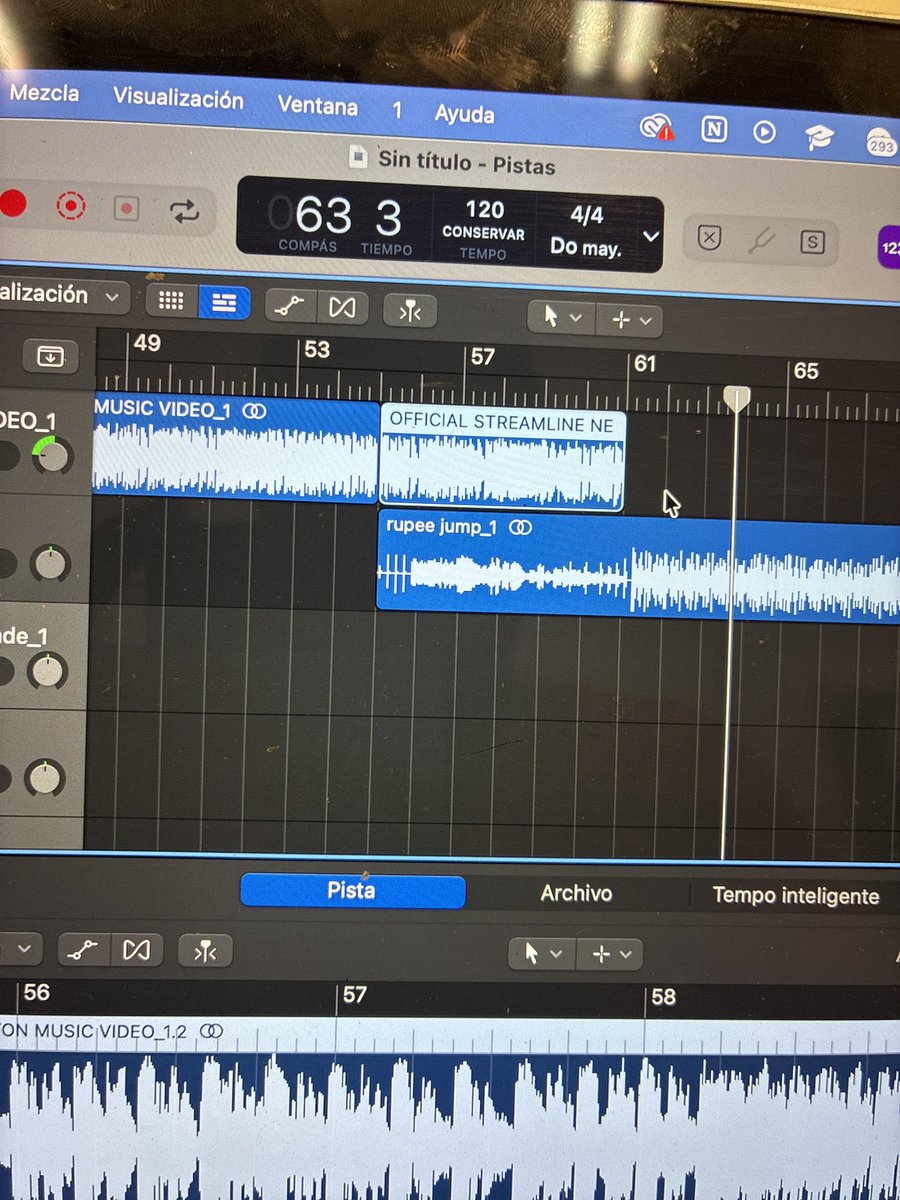Viewport: 900px width, 1200px height.
Task: Switch to the Archivo editor tab
Action: pos(576,894)
